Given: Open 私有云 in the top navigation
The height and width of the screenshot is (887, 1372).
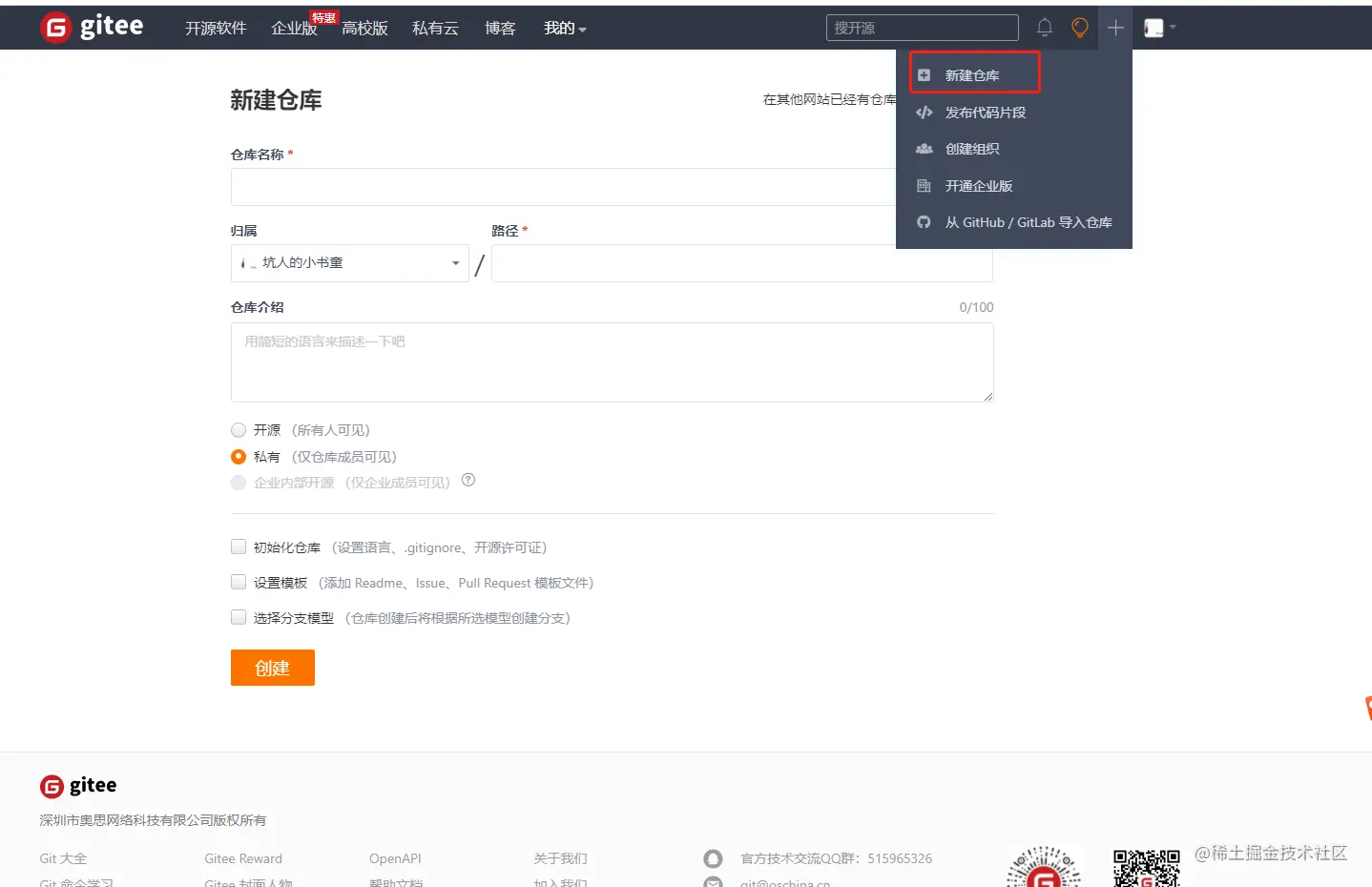Looking at the screenshot, I should 435,29.
